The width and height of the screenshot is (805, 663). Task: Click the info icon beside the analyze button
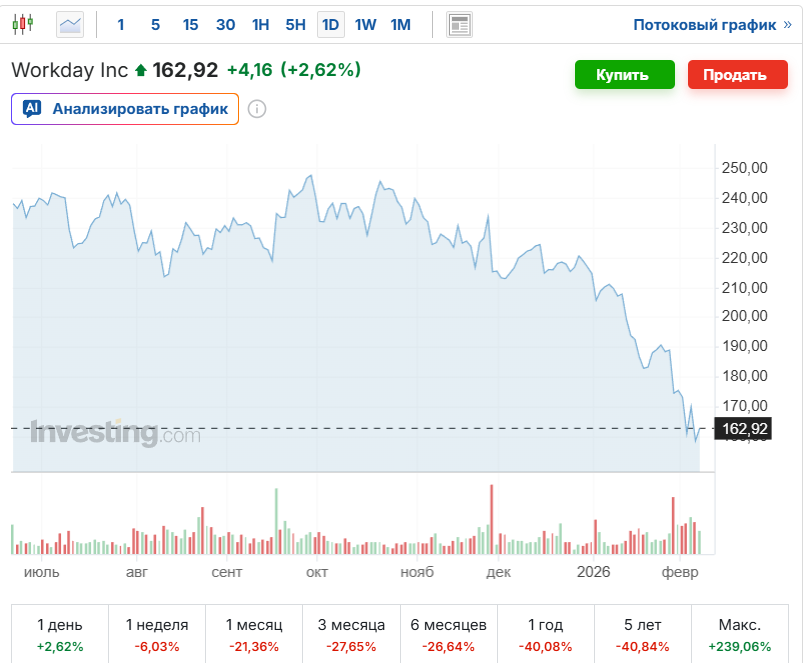point(257,109)
